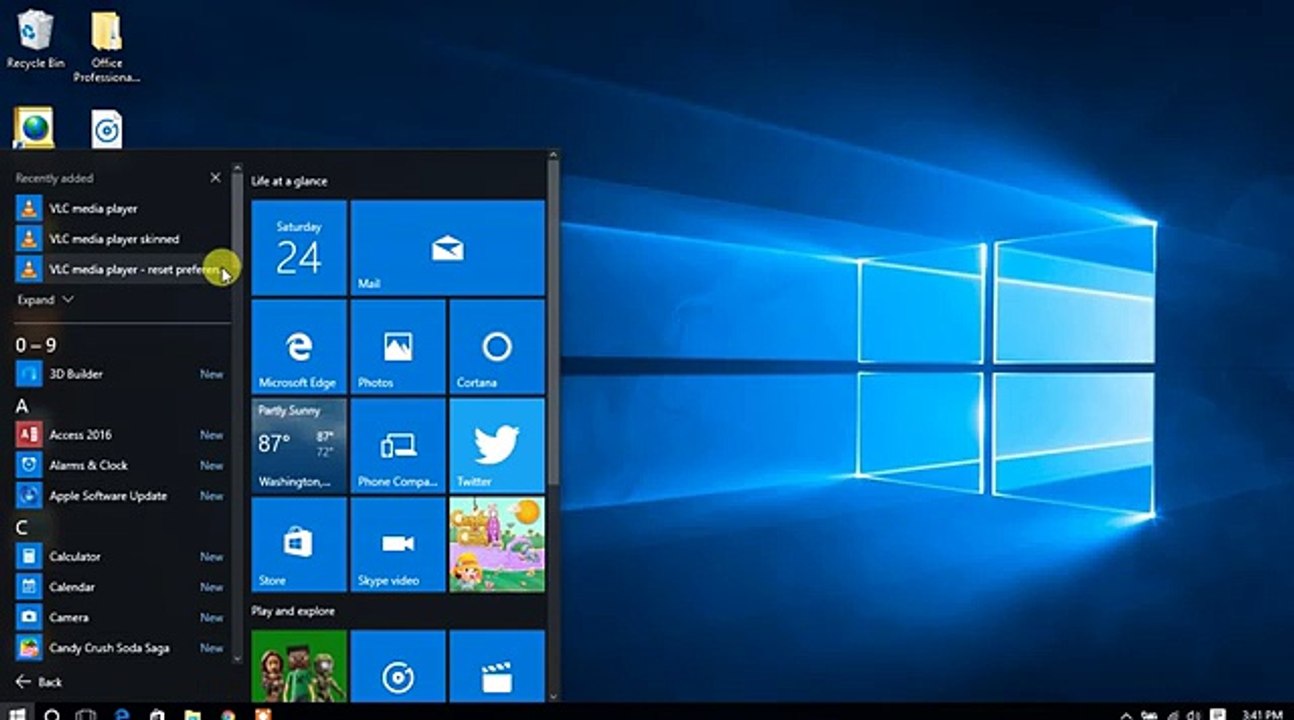This screenshot has height=720, width=1294.
Task: Expand the Recently added list
Action: 45,299
